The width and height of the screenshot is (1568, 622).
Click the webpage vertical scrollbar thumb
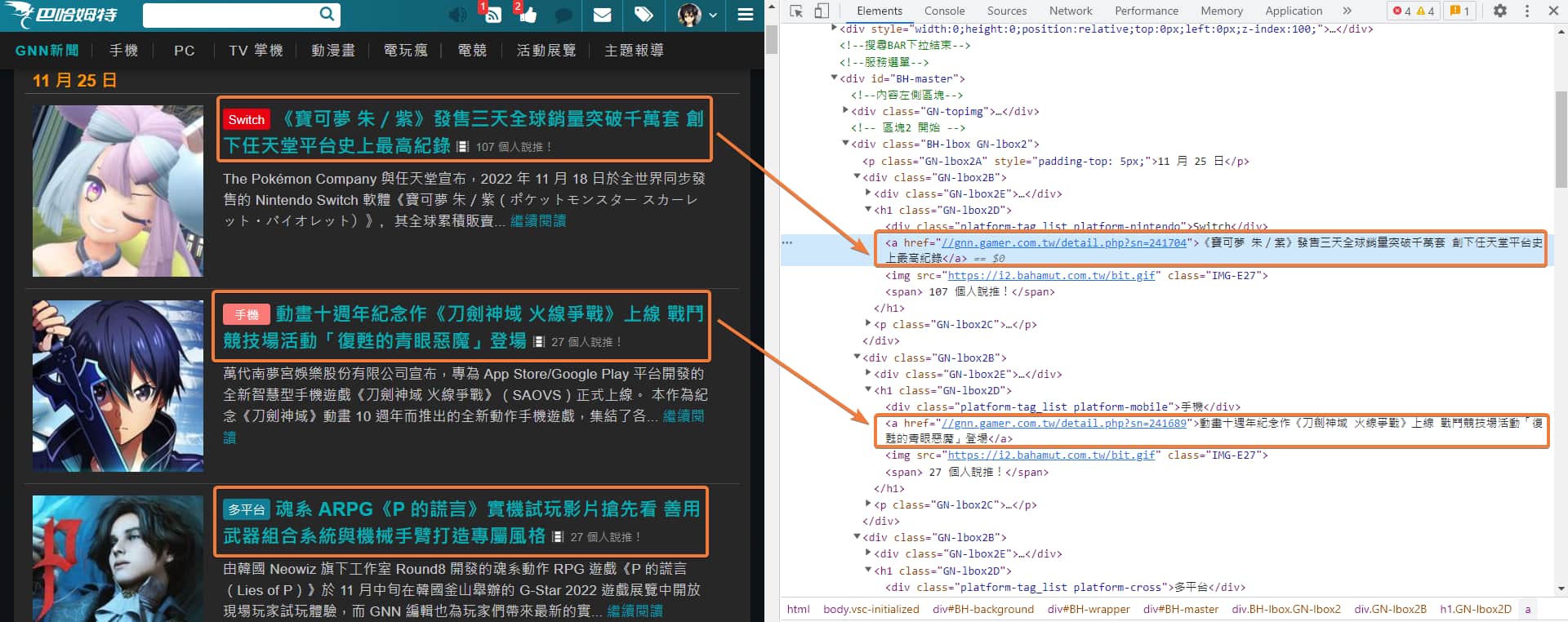772,39
